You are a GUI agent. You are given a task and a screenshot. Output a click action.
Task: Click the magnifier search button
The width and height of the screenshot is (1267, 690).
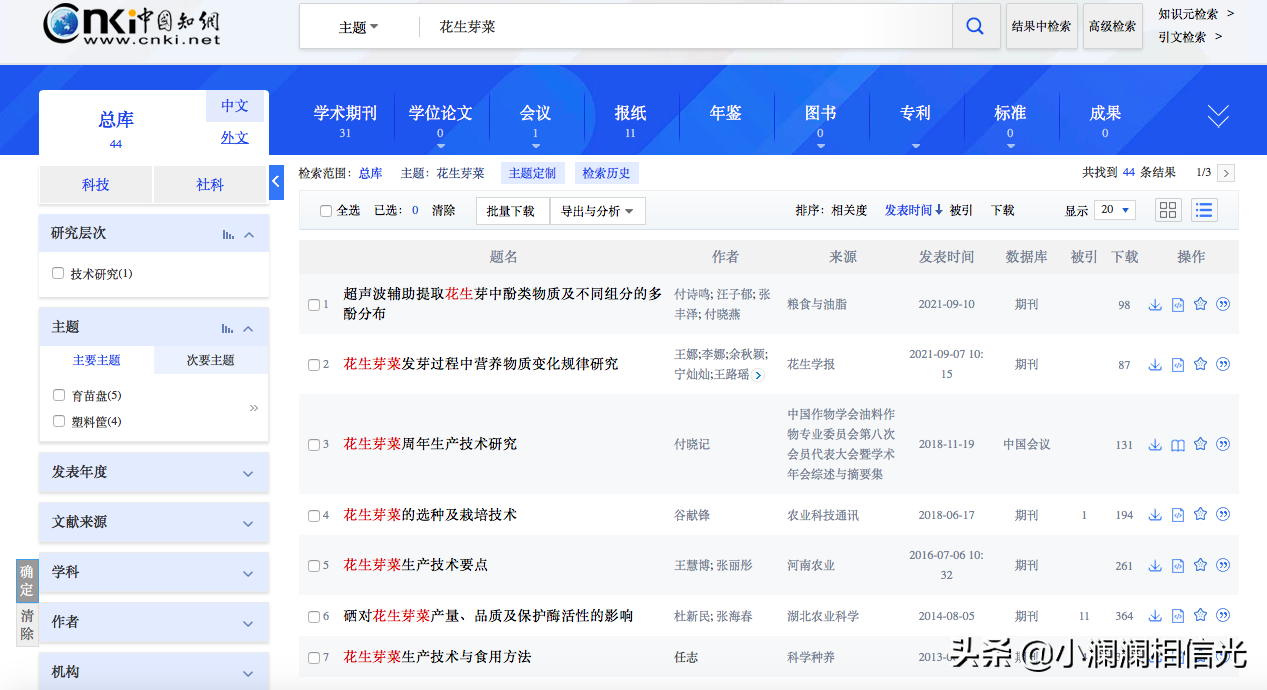tap(975, 27)
